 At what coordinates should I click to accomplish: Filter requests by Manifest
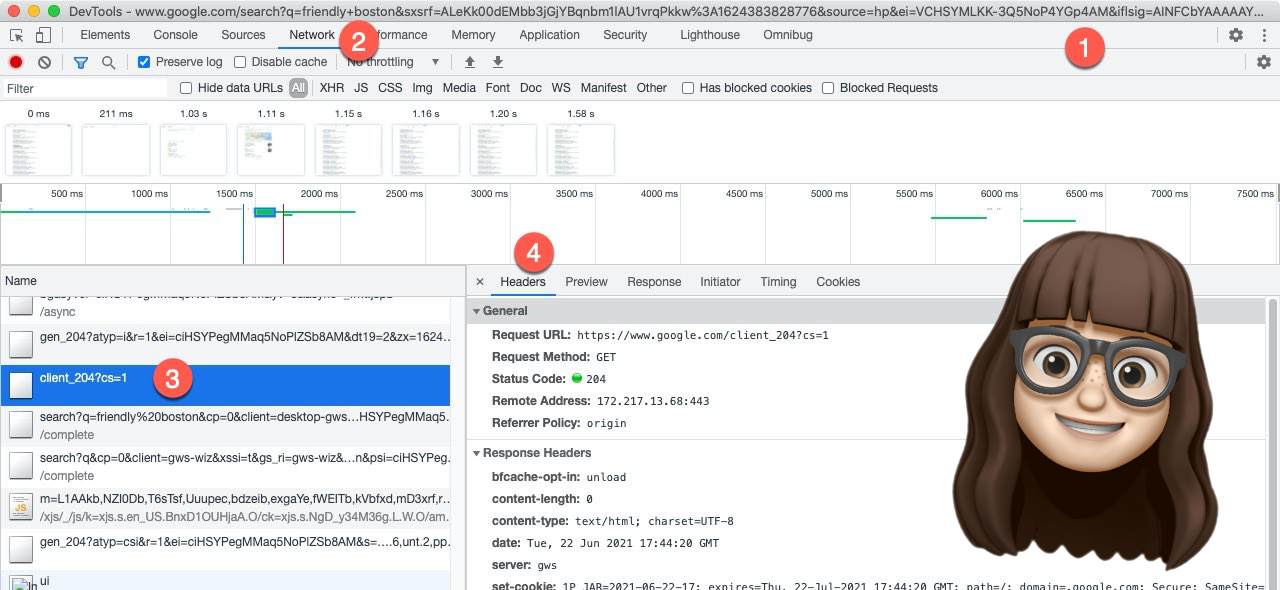tap(603, 88)
